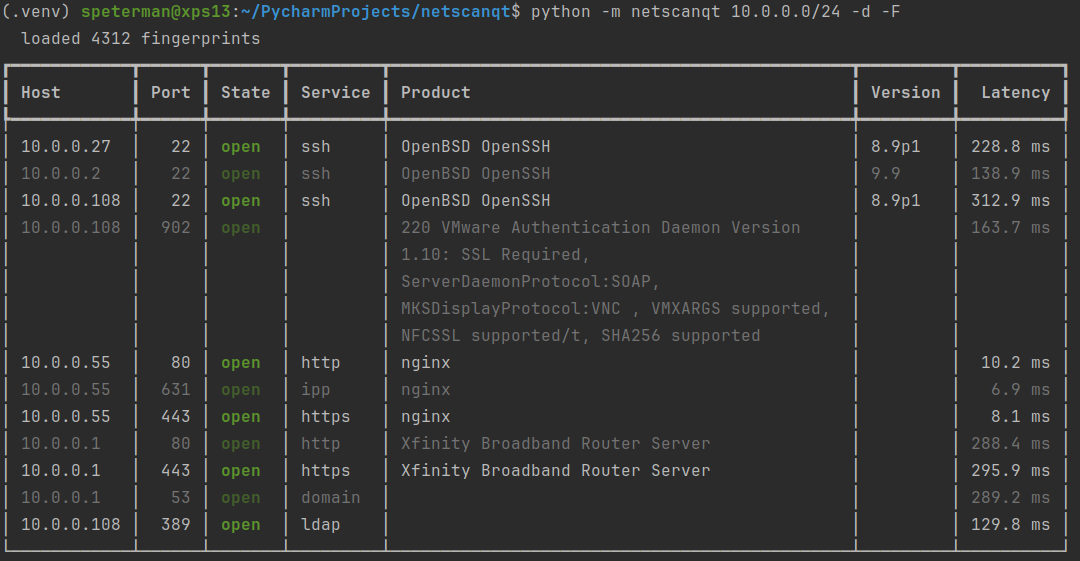Screen dimensions: 1080x561
Task: Click latency value 228.8 ms
Action: click(x=1010, y=147)
